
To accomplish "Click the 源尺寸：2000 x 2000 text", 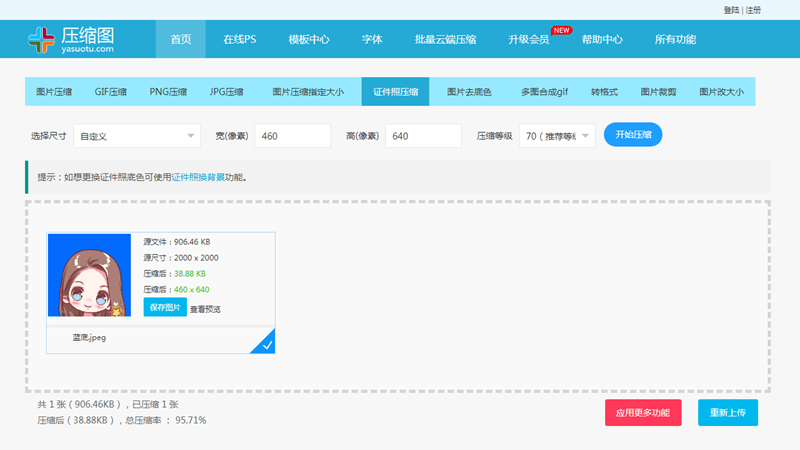I will (x=181, y=258).
